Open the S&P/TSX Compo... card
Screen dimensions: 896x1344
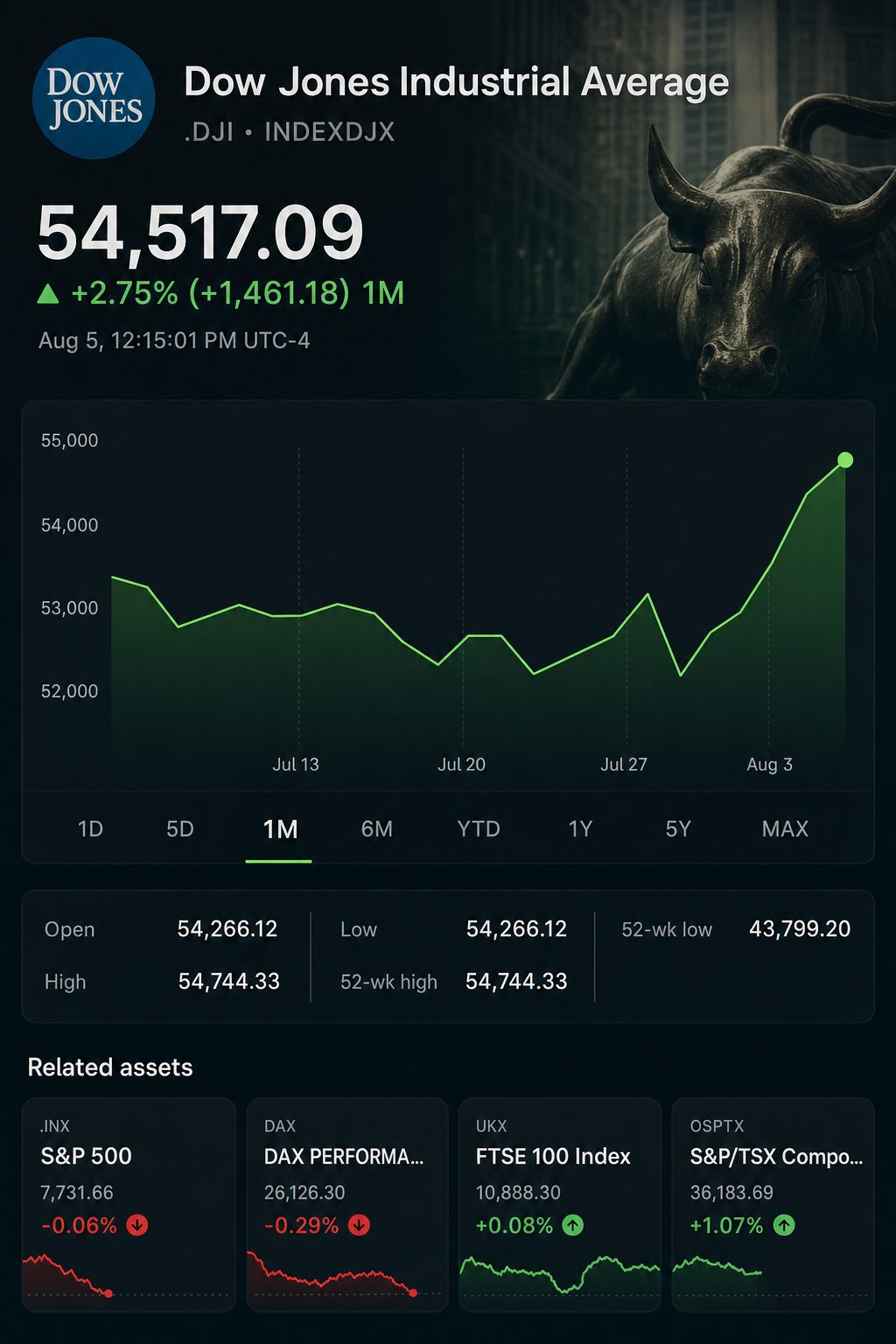[773, 1204]
